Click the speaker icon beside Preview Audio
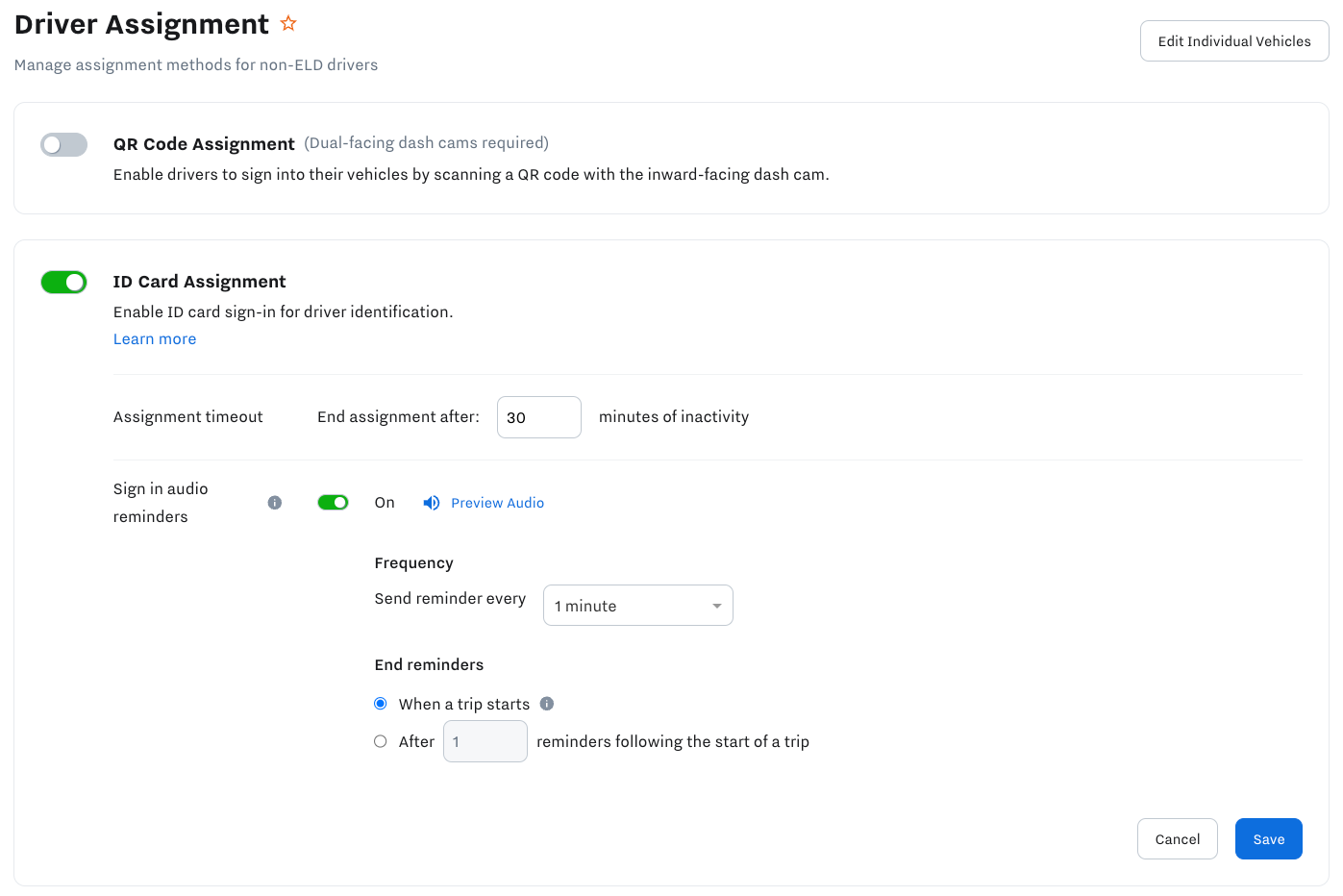 [x=430, y=502]
